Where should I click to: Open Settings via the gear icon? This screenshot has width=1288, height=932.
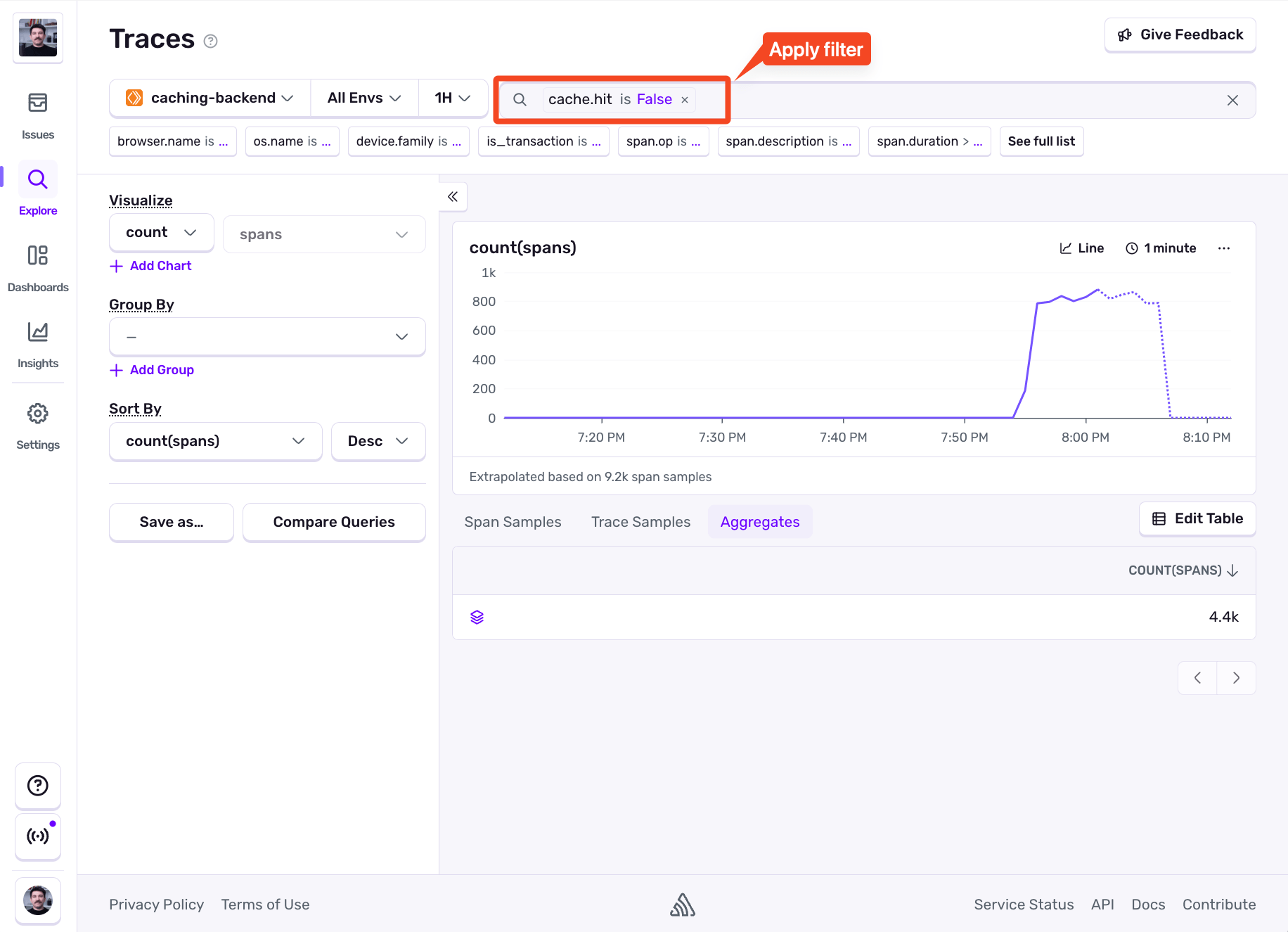pyautogui.click(x=38, y=426)
